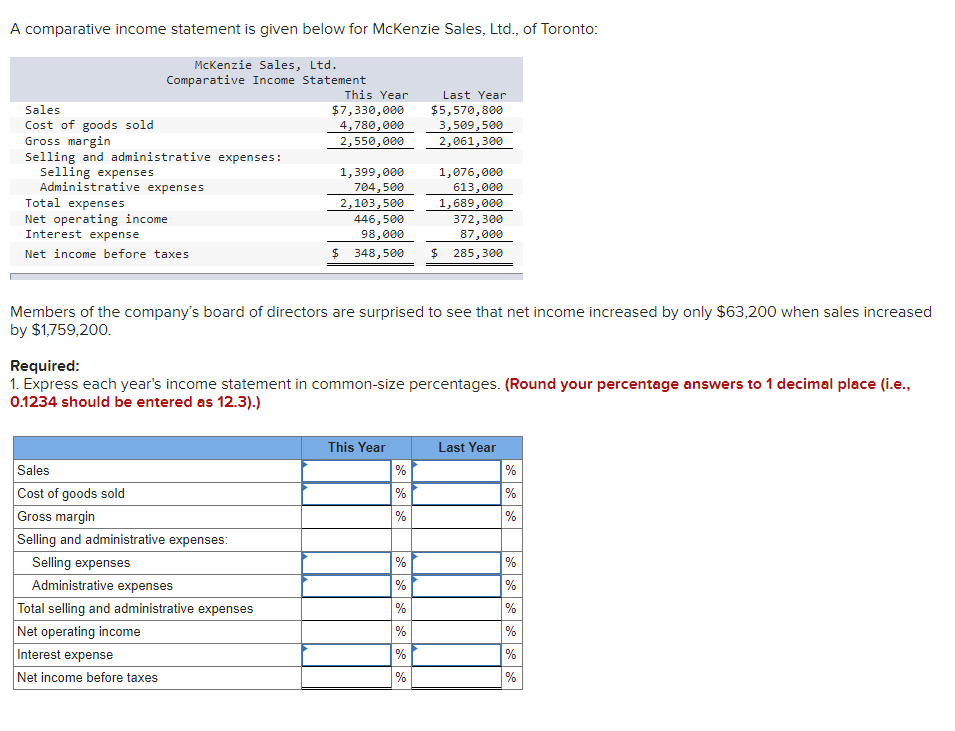Select the Cost of goods sold This Year input
955x731 pixels.
click(345, 493)
